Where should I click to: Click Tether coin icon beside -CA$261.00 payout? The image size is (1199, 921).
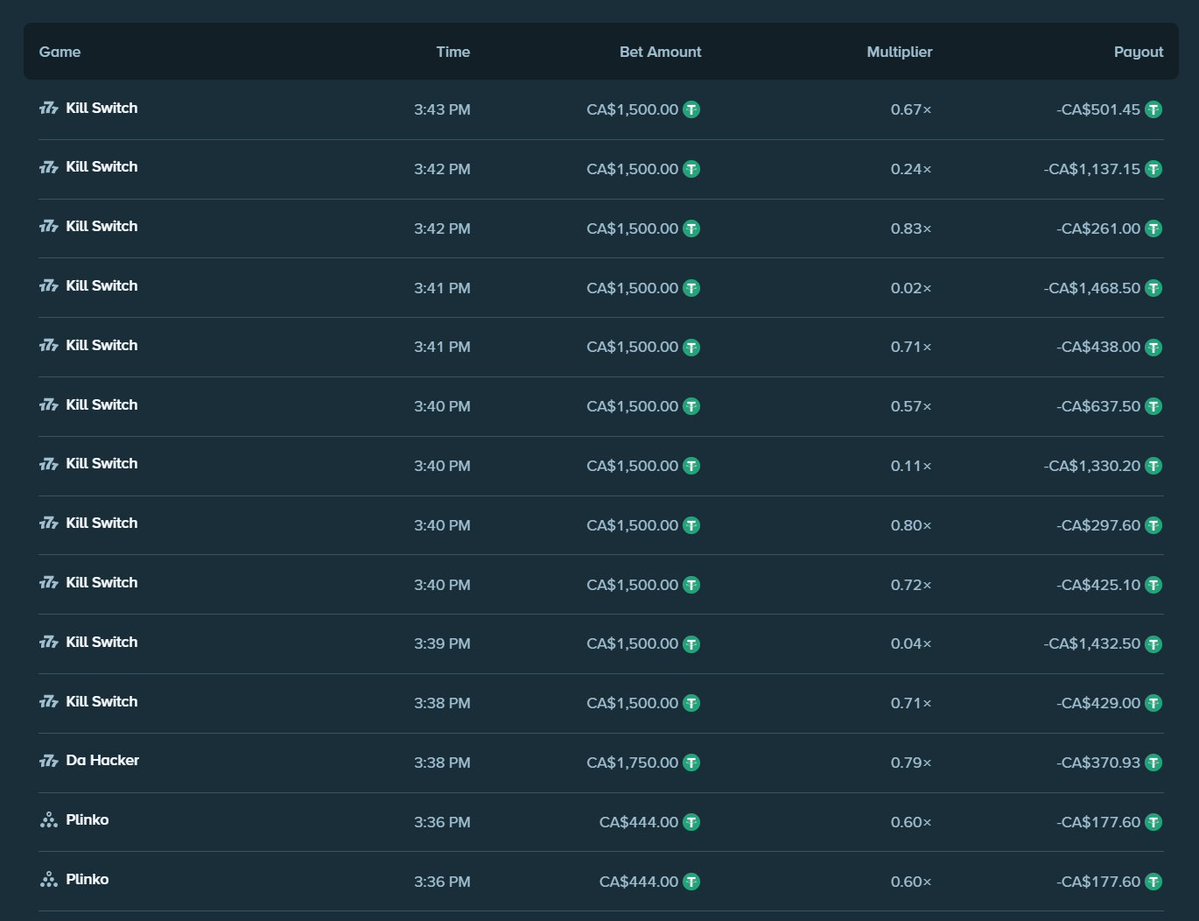1153,229
